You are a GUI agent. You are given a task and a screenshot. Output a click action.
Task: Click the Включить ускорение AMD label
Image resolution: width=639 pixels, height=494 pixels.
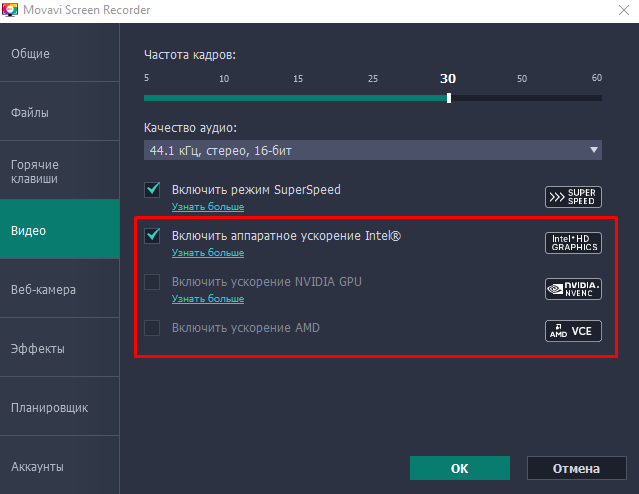tap(246, 328)
